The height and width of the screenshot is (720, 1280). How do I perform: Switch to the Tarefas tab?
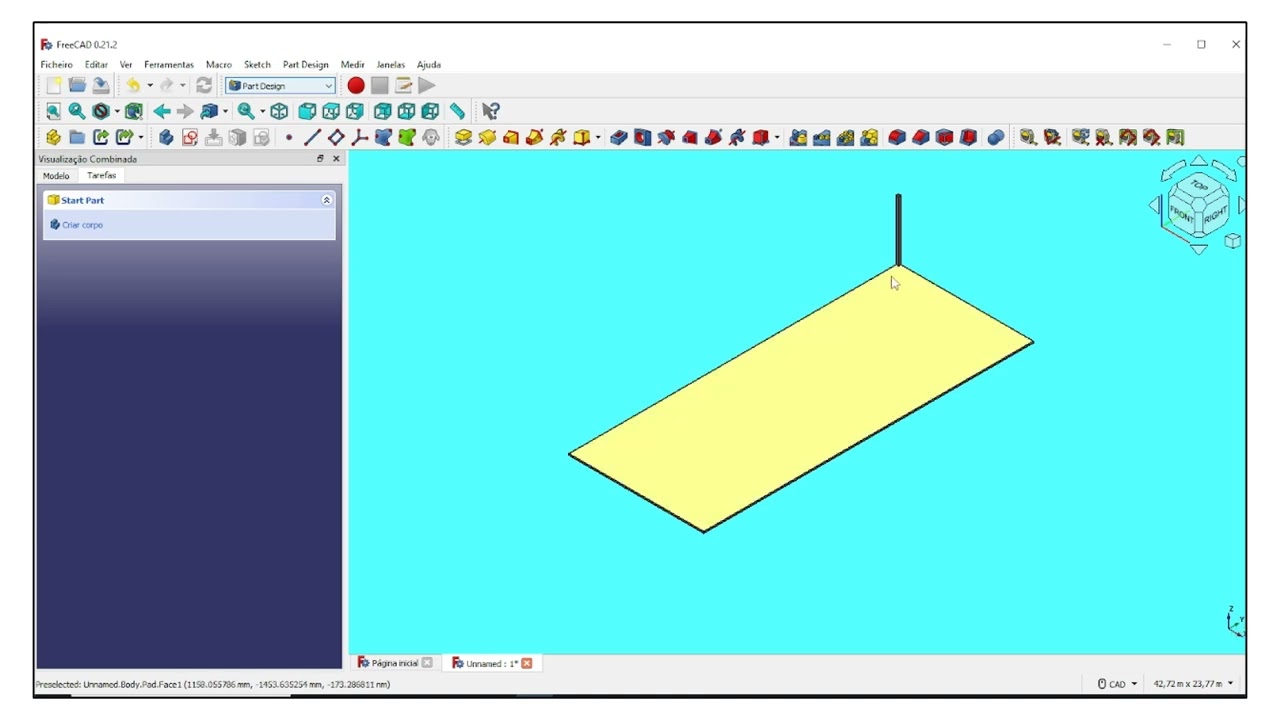(x=101, y=176)
